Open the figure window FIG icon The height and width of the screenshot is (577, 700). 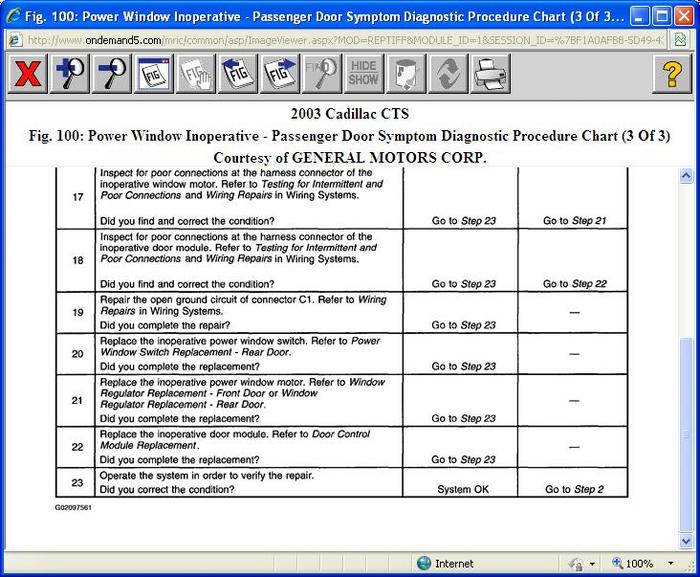pyautogui.click(x=154, y=73)
